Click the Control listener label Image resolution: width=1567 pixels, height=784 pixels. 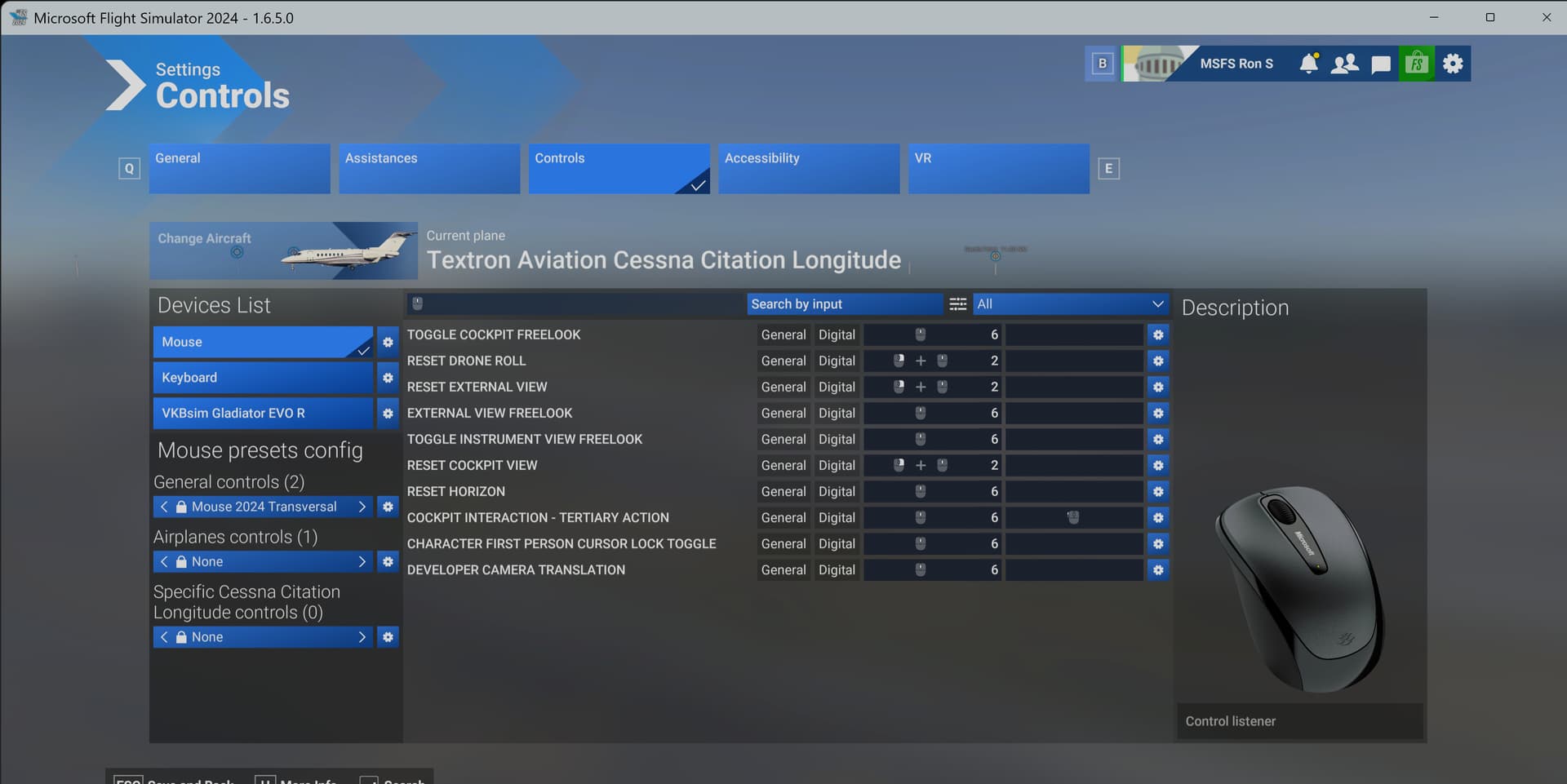coord(1230,721)
